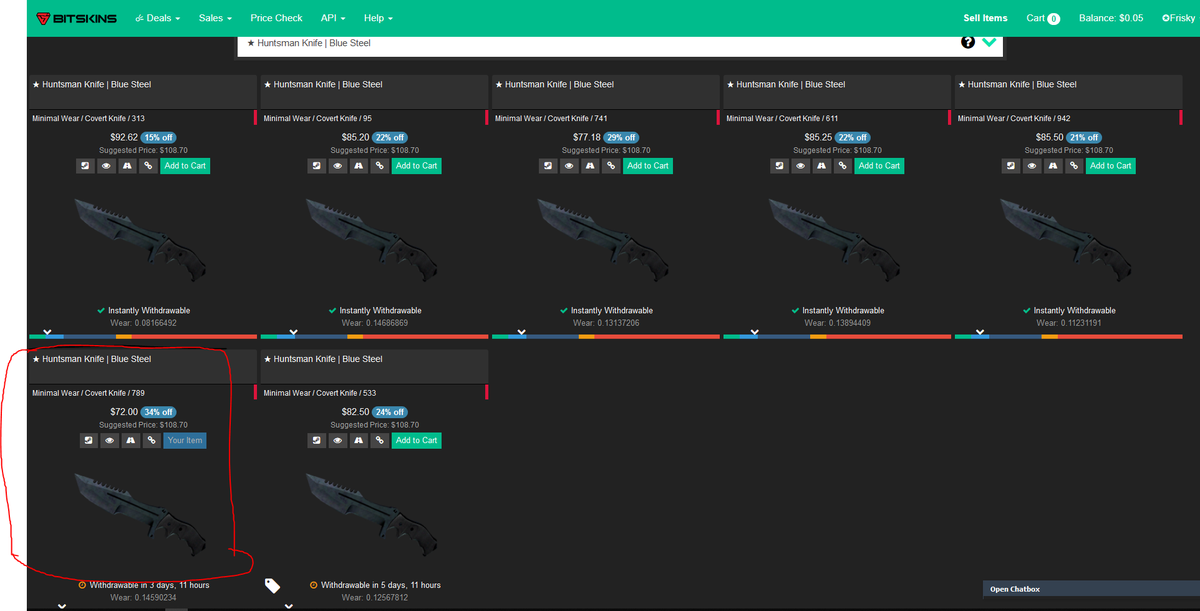The width and height of the screenshot is (1200, 611).
Task: Open Steam icon on the $72.00 listing
Action: [87, 440]
